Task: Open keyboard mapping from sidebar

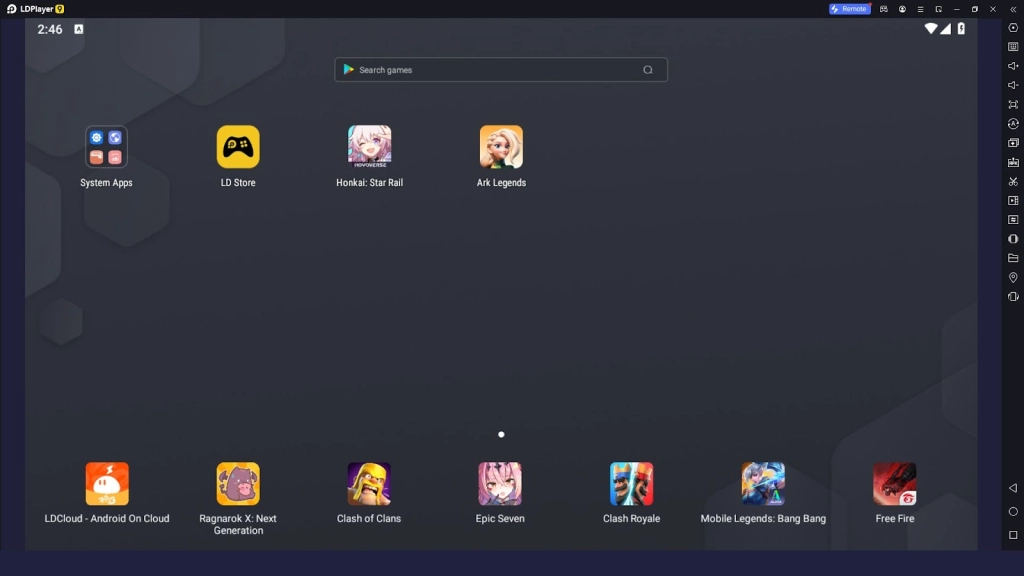Action: [1013, 47]
